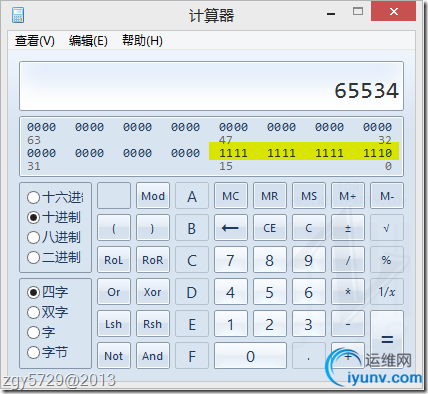Viewport: 428px width, 394px height.
Task: Click bit group 1110 at bits 3-0
Action: tap(377, 153)
